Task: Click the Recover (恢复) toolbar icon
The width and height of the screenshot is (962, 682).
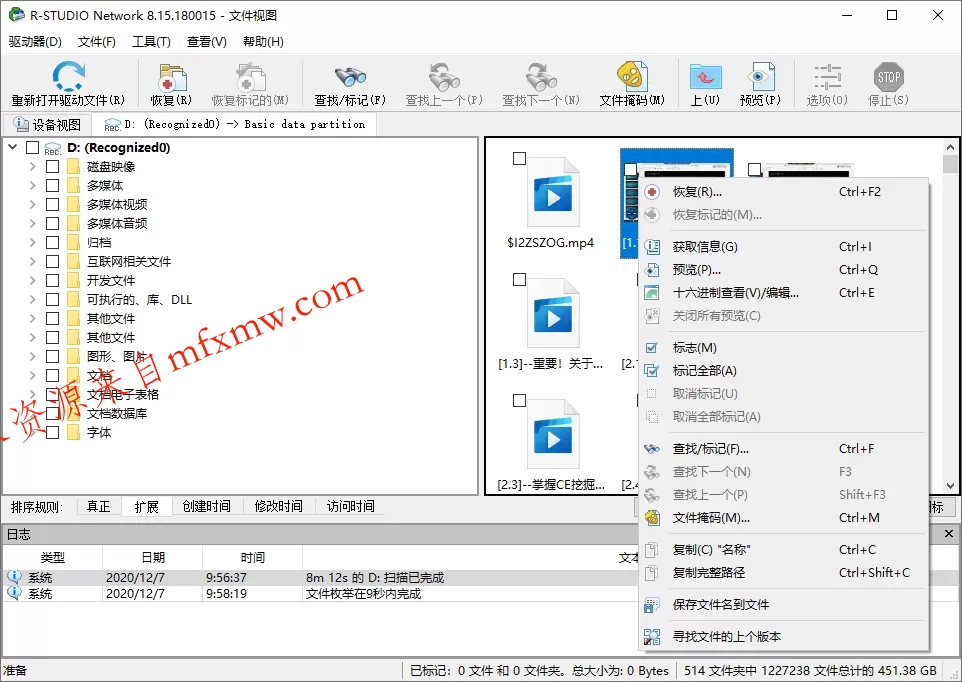Action: tap(172, 77)
